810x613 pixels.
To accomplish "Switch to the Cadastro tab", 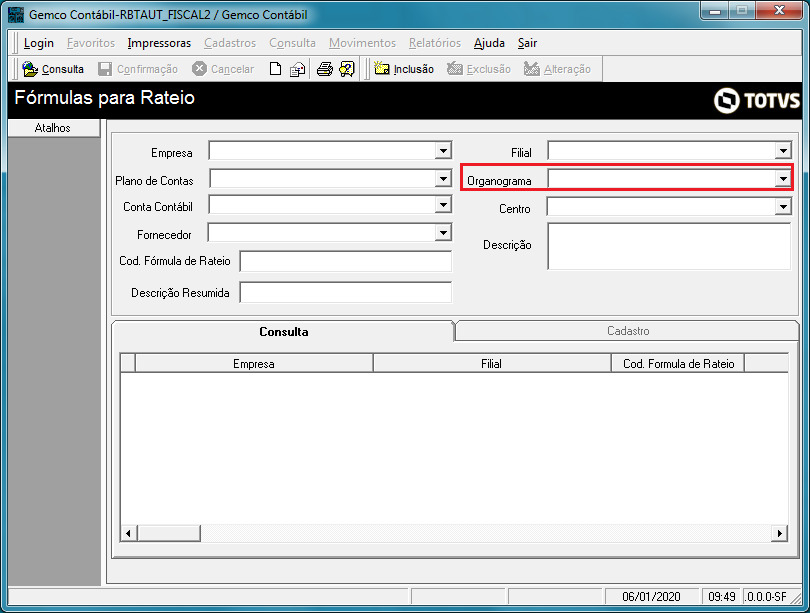I will point(627,331).
